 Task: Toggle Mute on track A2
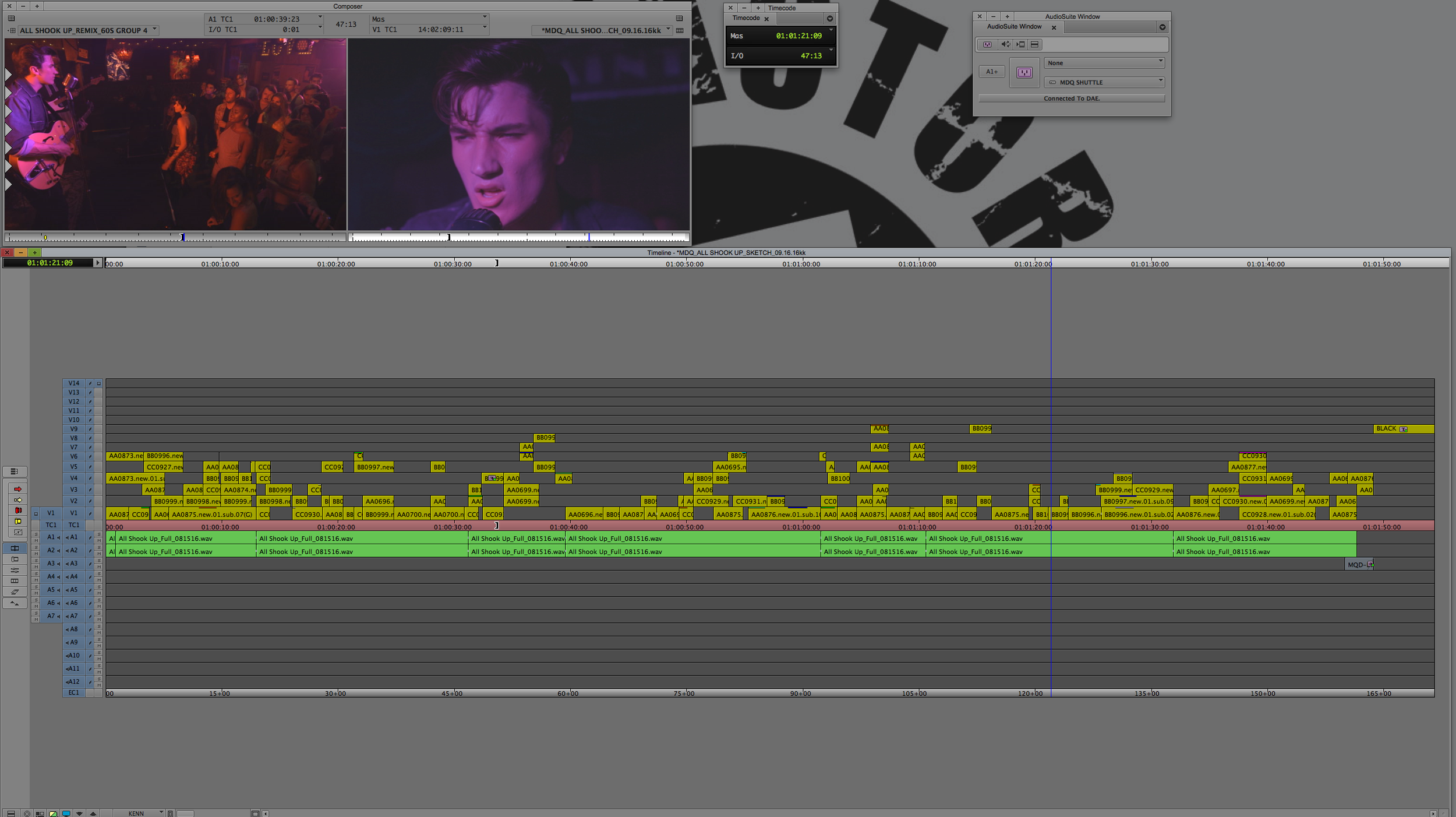[x=99, y=554]
